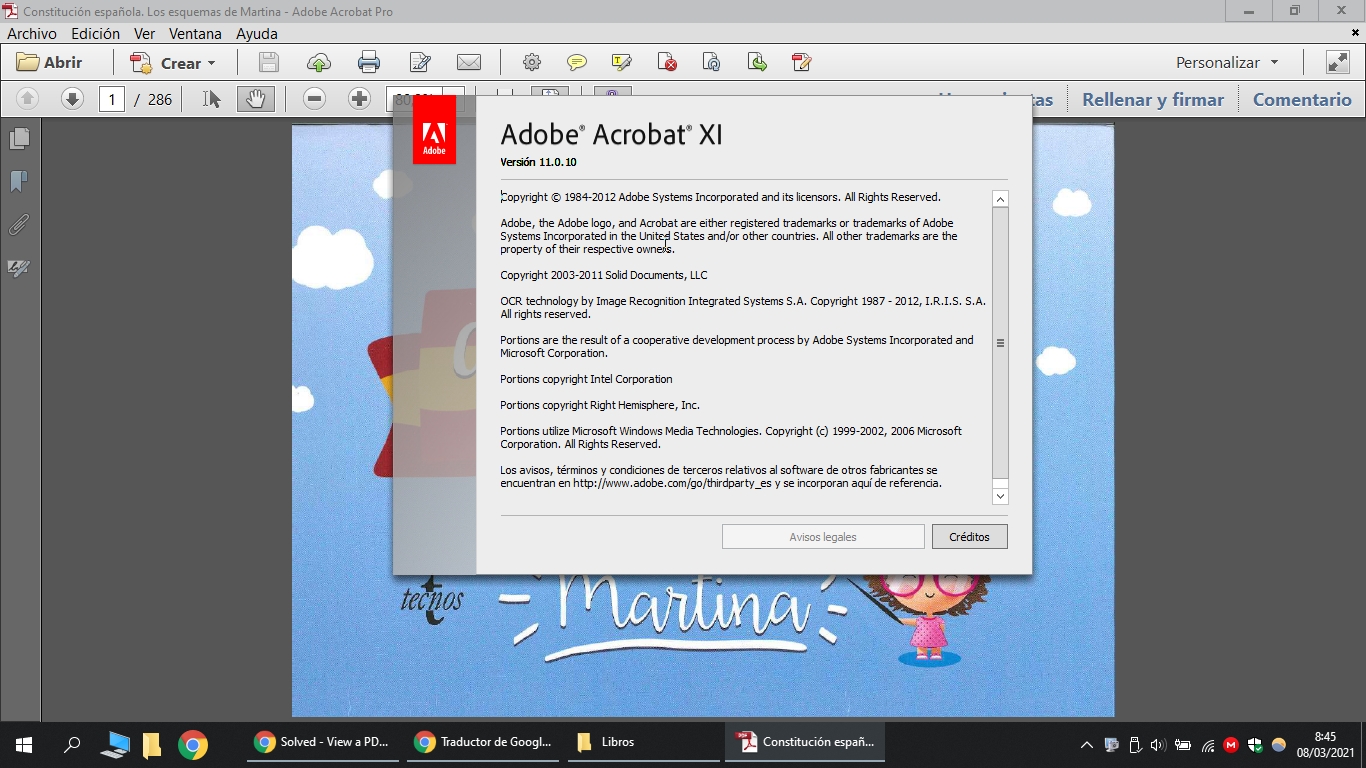Switch to Traductor de Google Chrome window

point(483,742)
